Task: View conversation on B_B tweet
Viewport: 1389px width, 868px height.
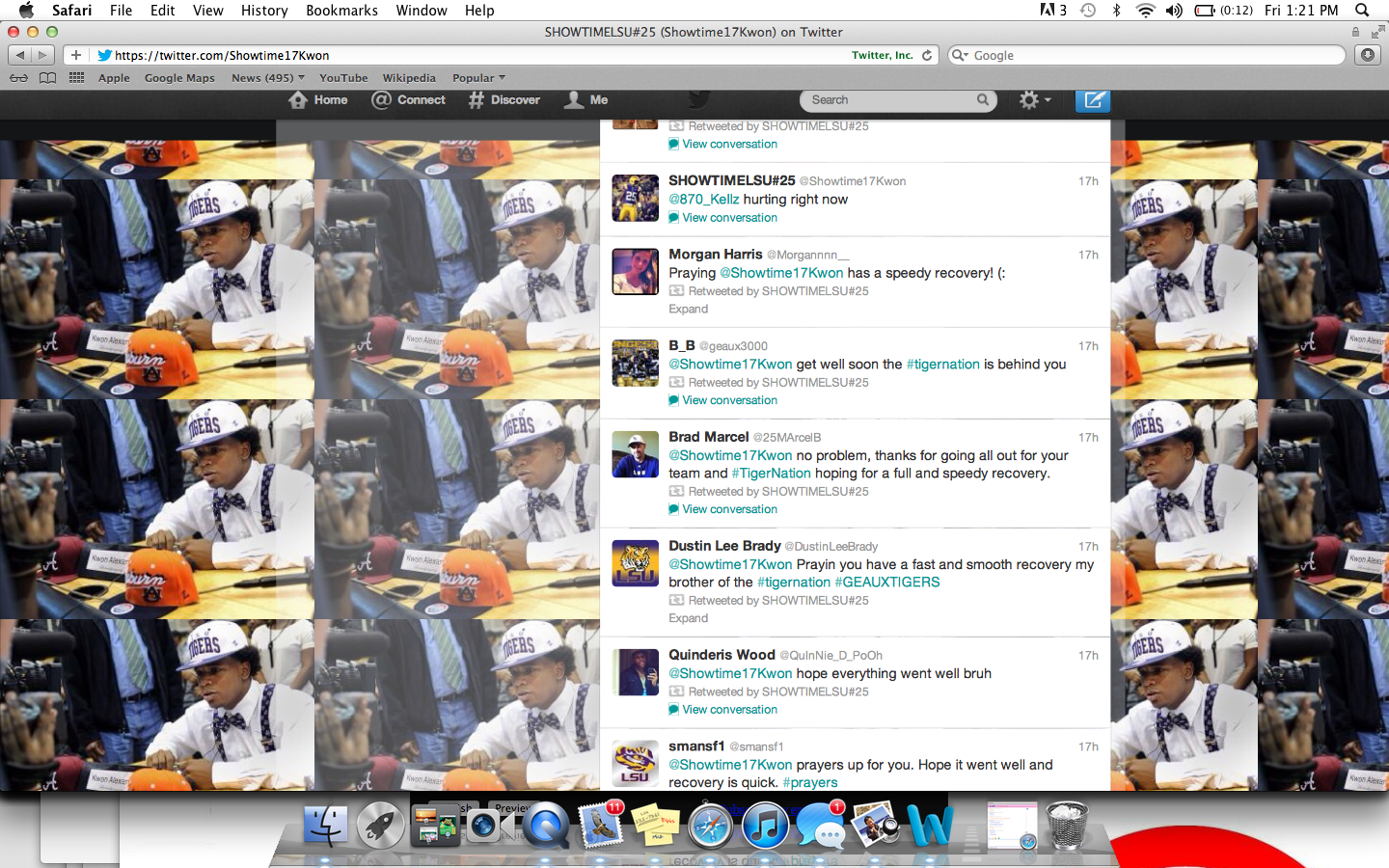Action: coord(723,400)
